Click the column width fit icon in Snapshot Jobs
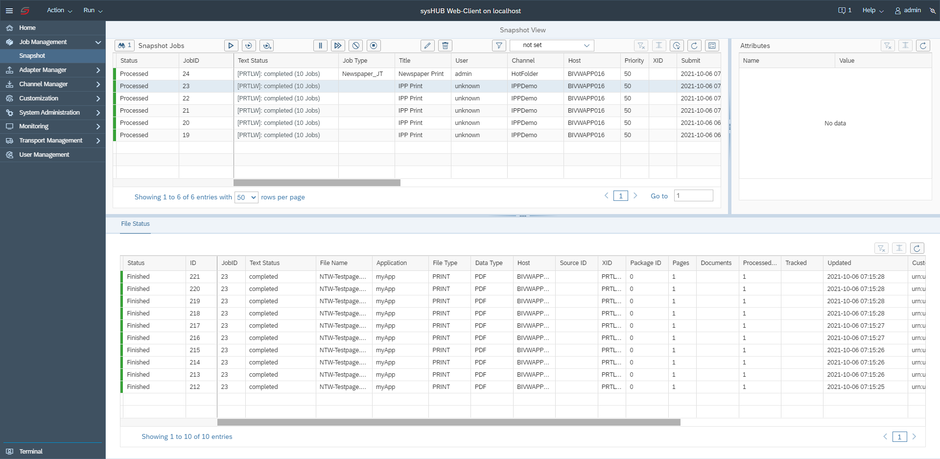 659,46
